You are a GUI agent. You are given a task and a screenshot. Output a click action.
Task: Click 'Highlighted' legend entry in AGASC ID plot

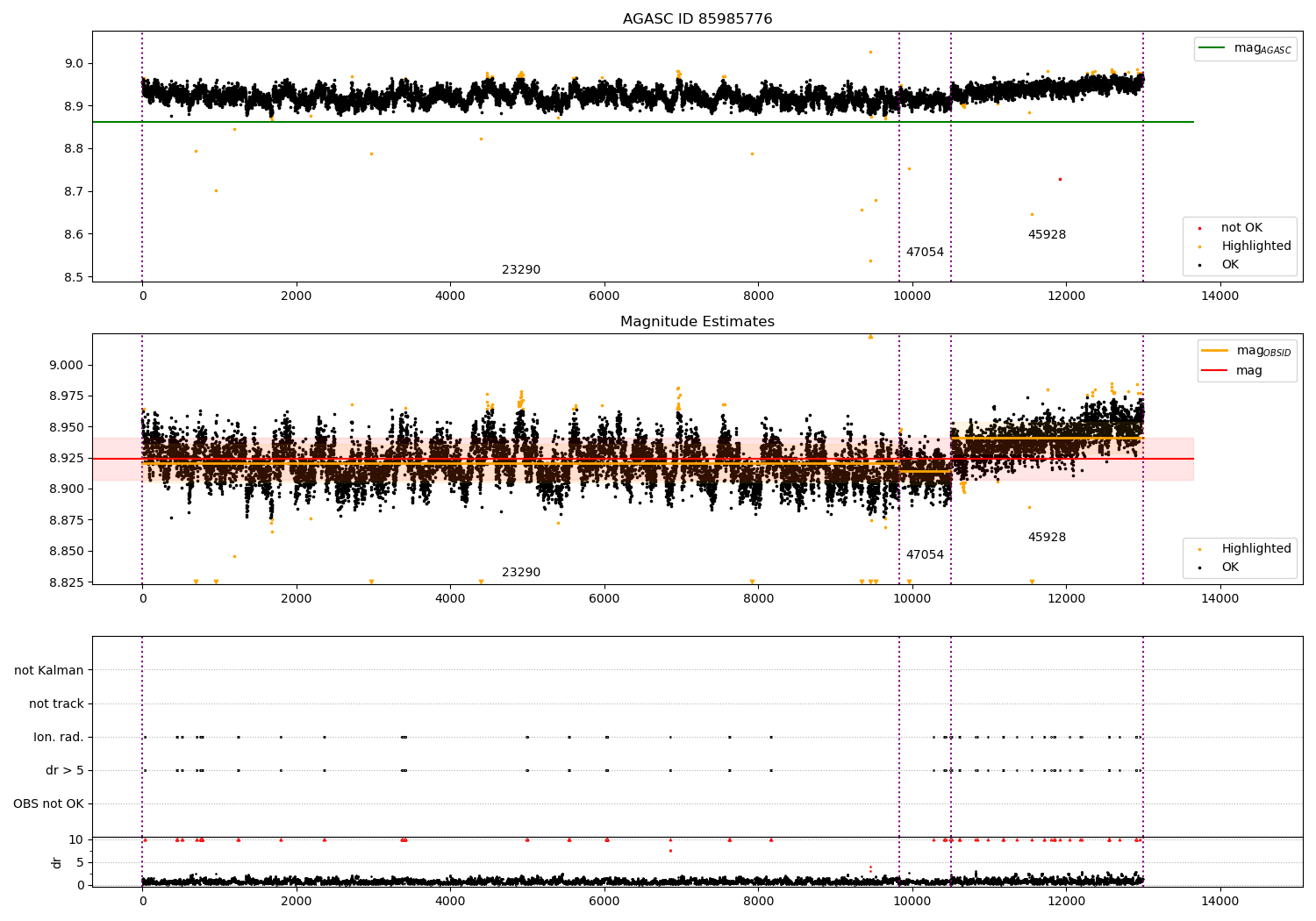point(1246,246)
